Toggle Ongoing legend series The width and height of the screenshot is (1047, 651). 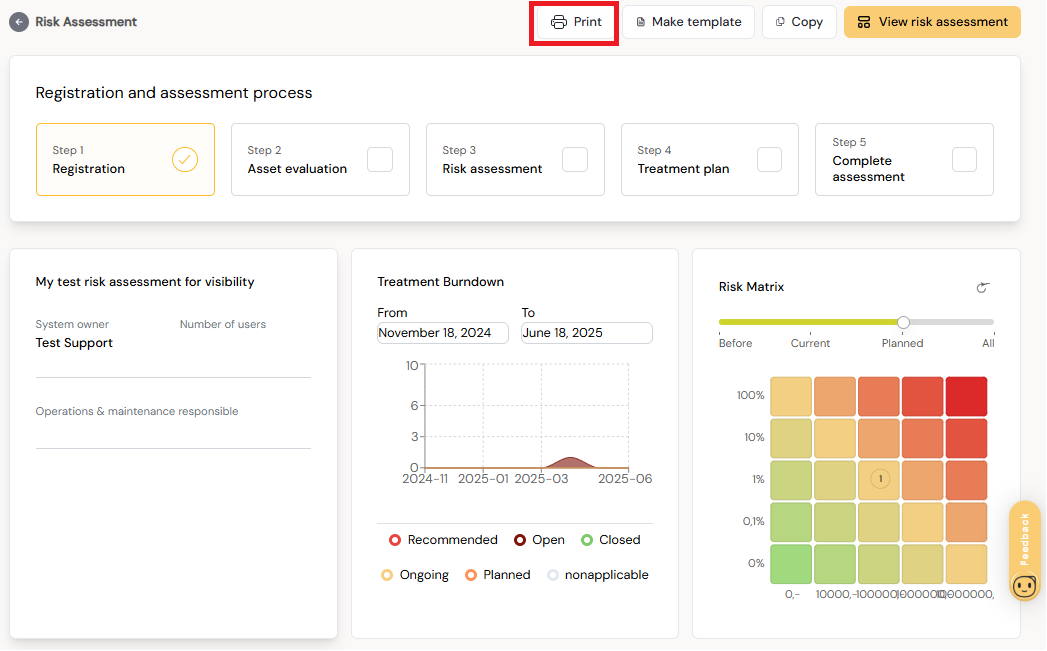tap(415, 575)
